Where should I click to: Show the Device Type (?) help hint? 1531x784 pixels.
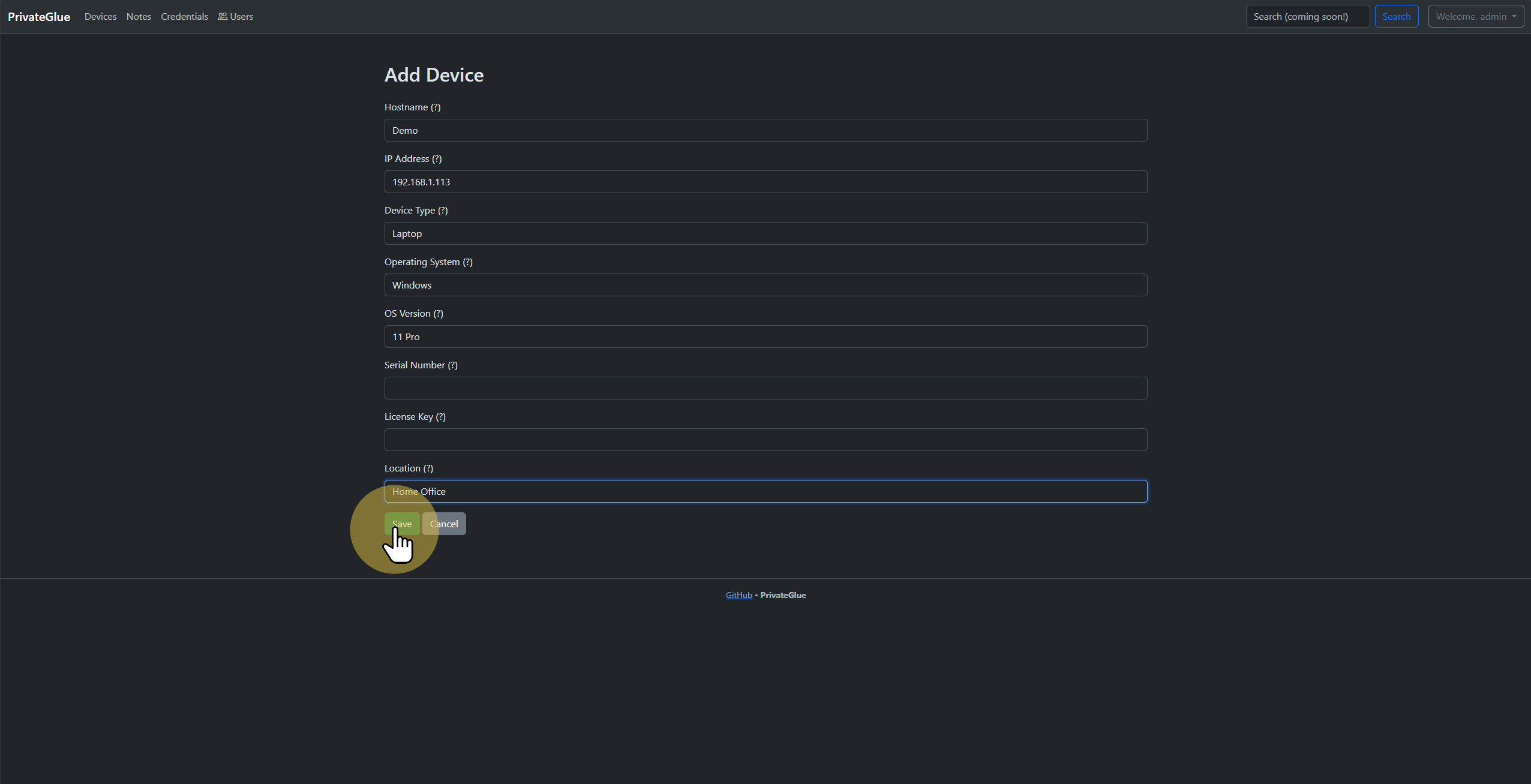click(x=443, y=211)
